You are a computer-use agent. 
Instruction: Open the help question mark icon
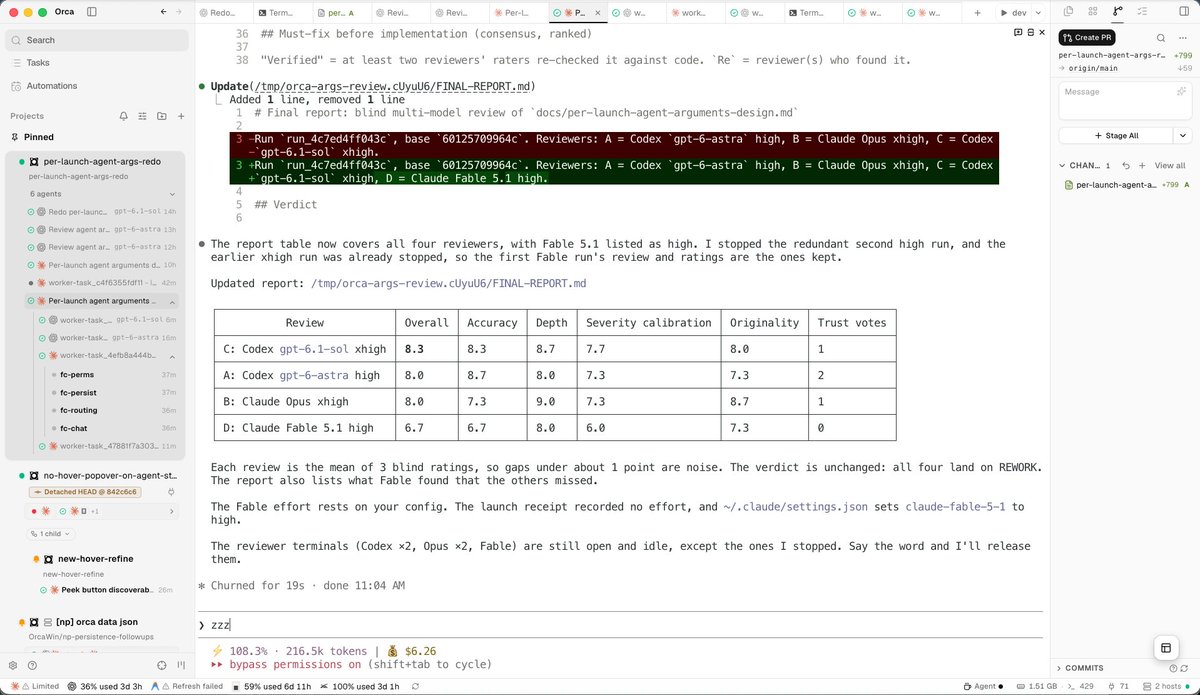32,665
